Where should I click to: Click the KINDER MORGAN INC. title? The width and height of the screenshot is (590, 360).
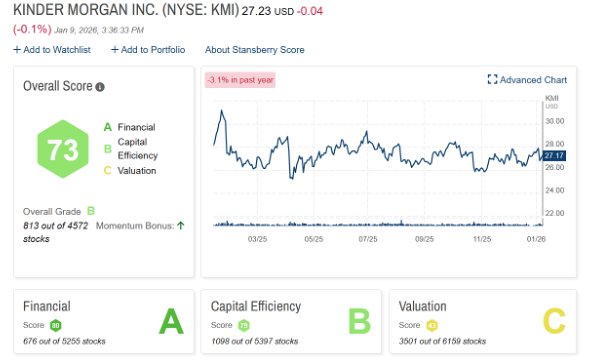(126, 10)
